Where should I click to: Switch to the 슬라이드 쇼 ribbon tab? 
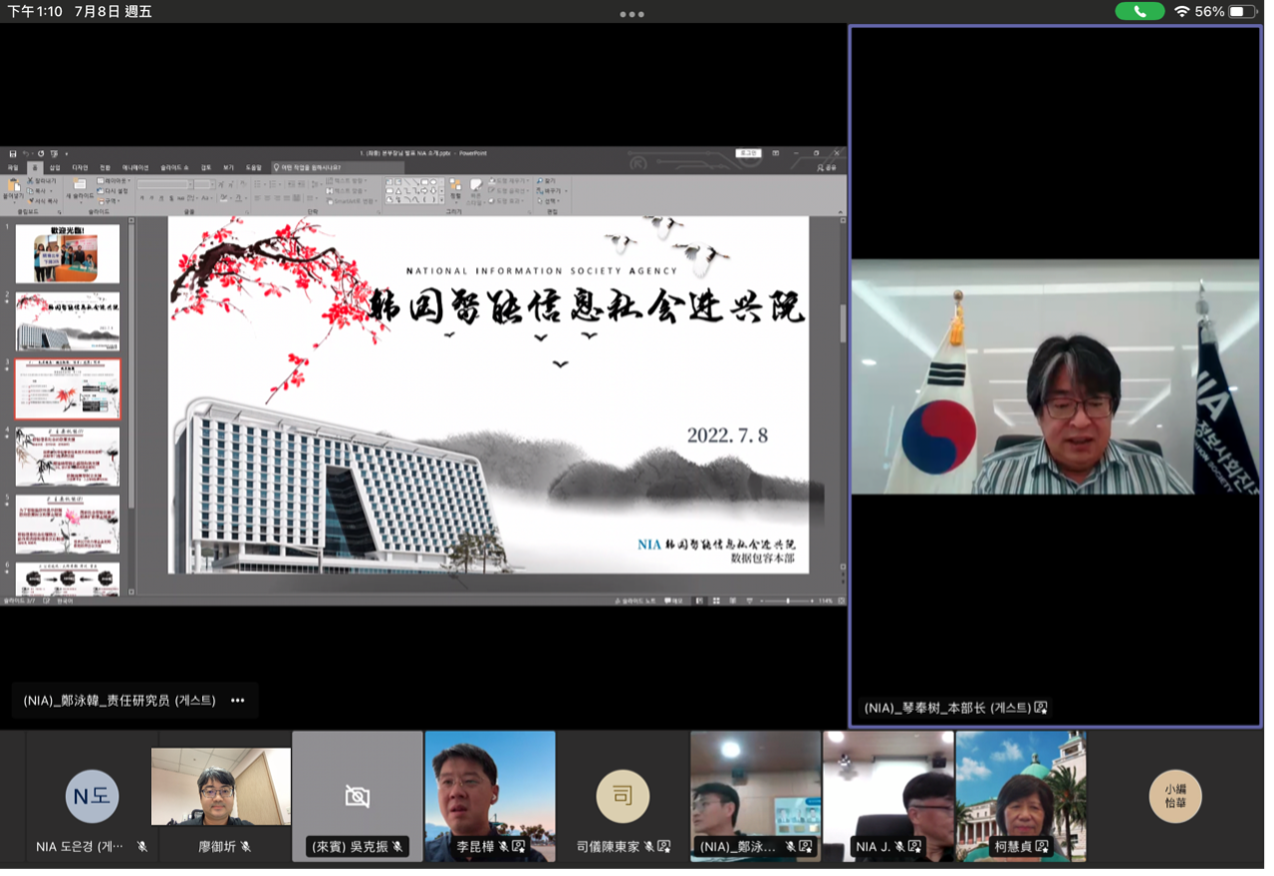[x=175, y=168]
